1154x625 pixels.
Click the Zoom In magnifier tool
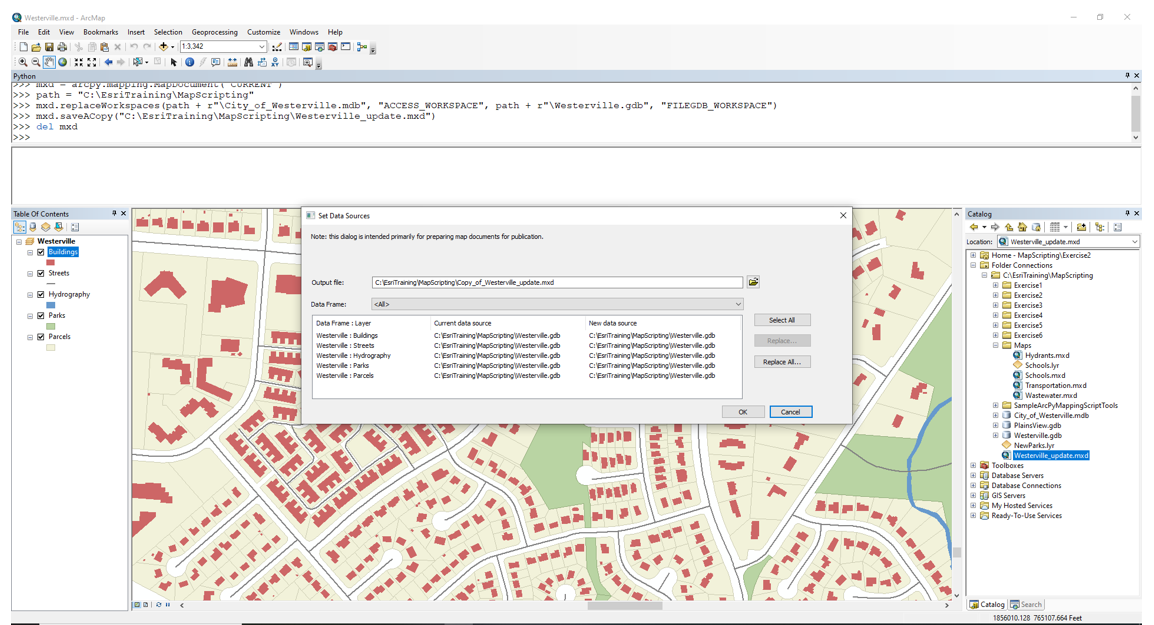click(x=22, y=62)
